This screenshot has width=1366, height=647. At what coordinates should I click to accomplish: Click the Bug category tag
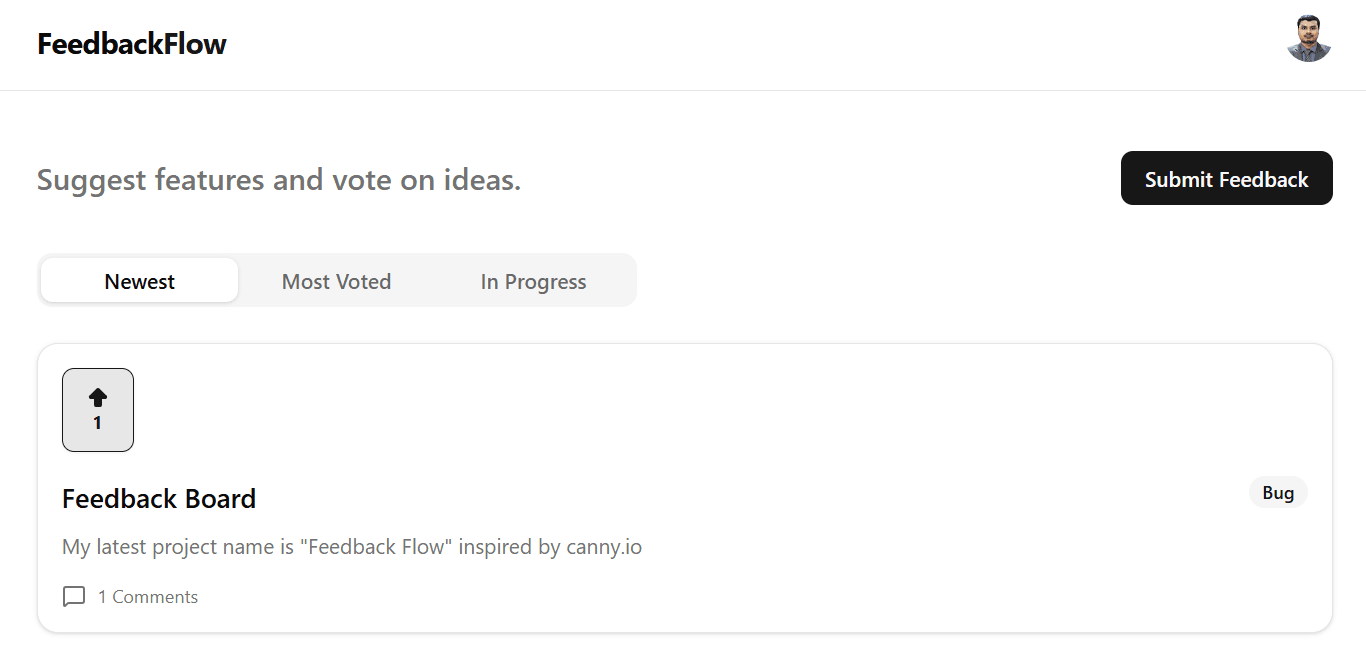tap(1278, 492)
